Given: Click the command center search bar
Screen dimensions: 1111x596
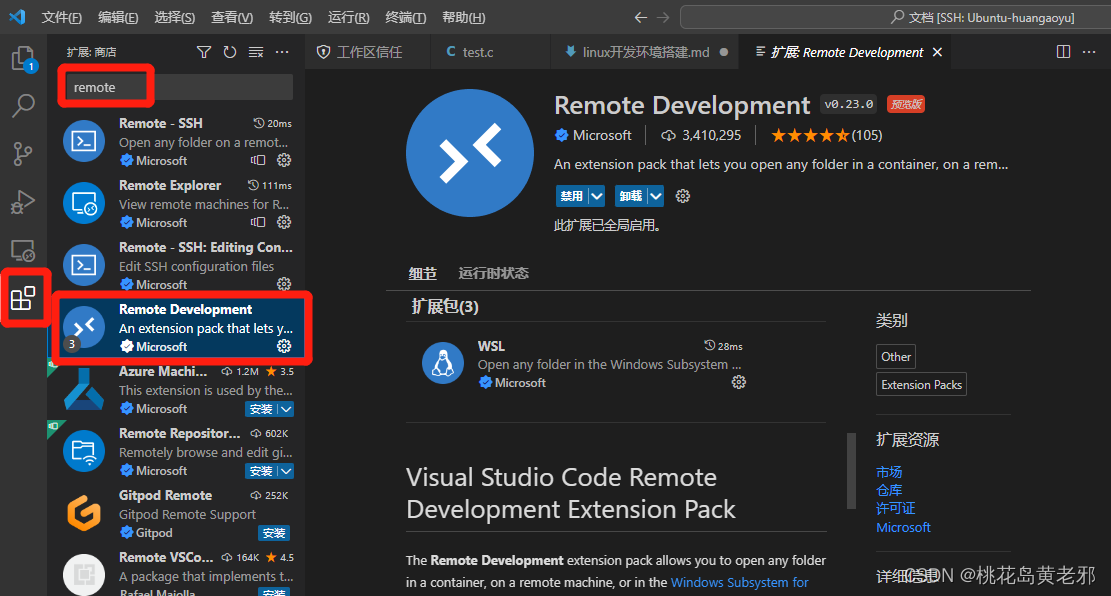Looking at the screenshot, I should 896,17.
